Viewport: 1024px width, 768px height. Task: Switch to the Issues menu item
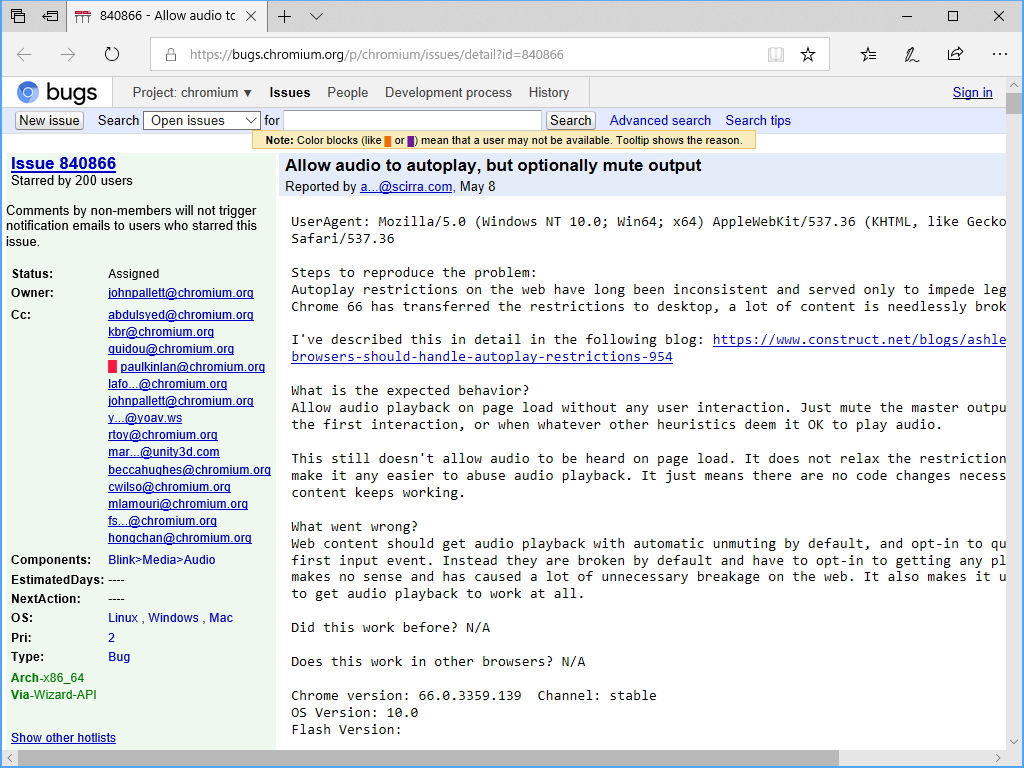click(289, 92)
